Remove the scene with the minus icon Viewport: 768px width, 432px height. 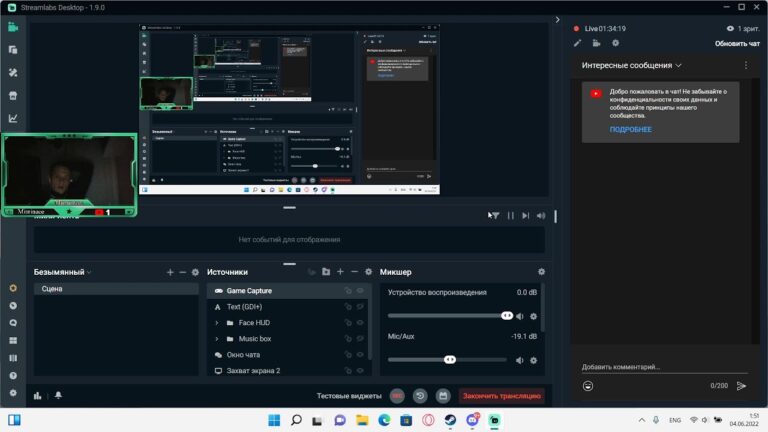pyautogui.click(x=183, y=272)
